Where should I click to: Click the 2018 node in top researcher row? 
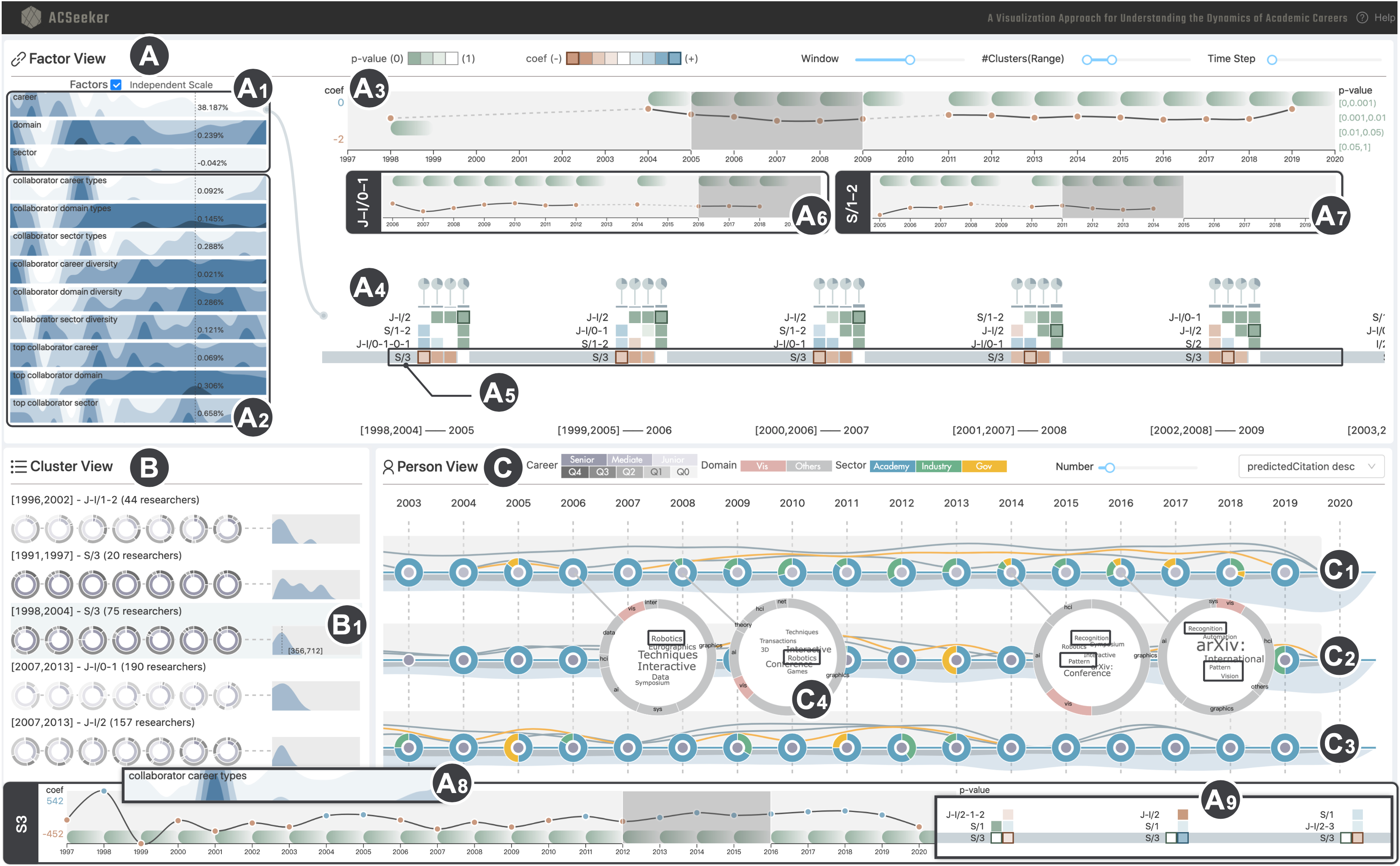(1230, 572)
